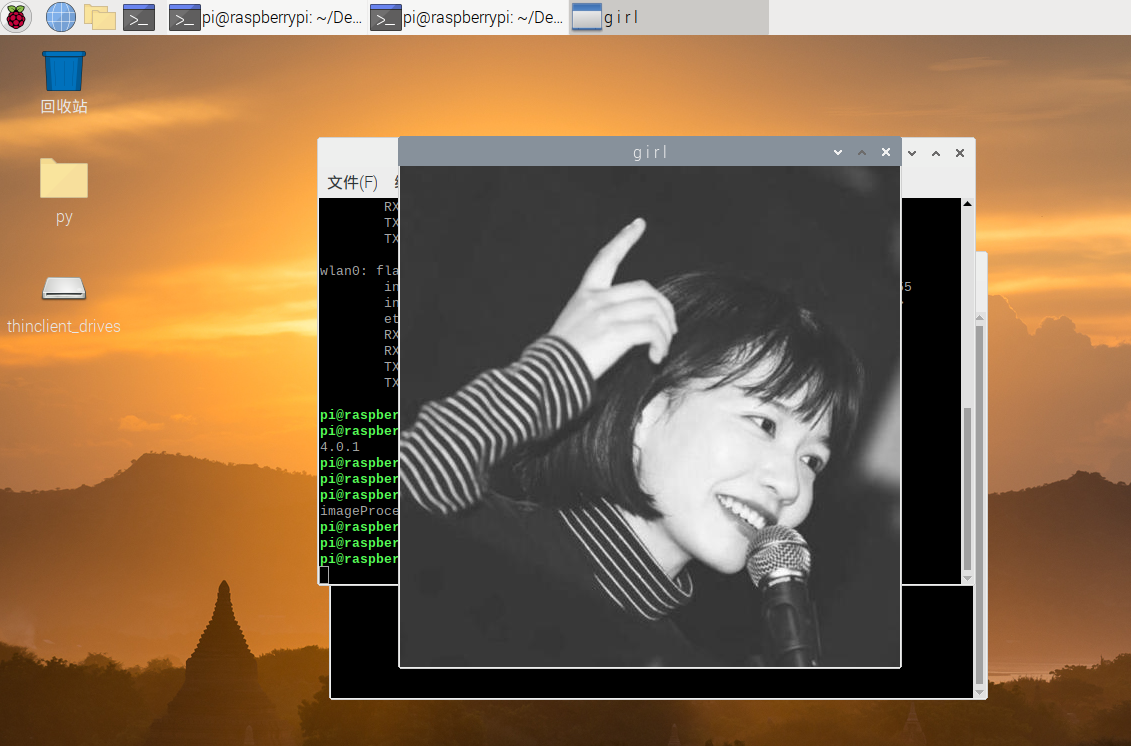Maximize the girl image window
The width and height of the screenshot is (1131, 746).
coord(861,152)
